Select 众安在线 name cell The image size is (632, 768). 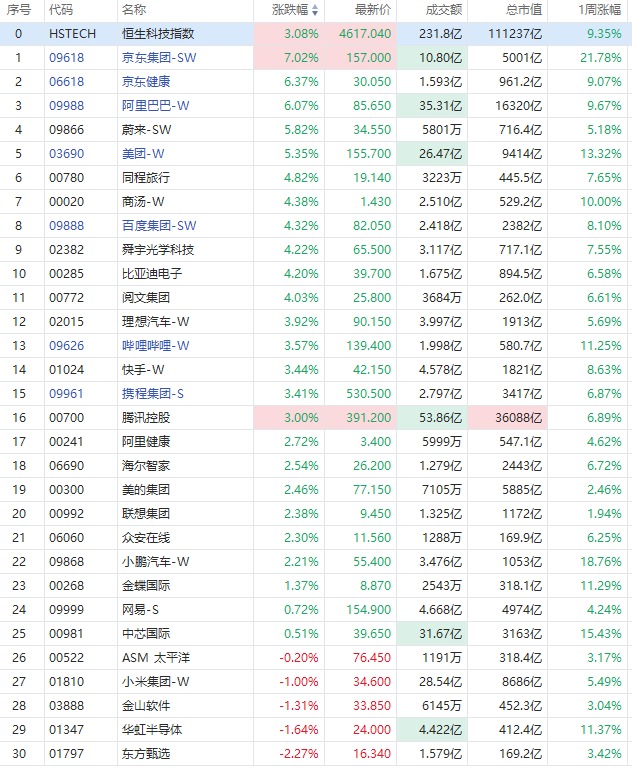point(146,538)
